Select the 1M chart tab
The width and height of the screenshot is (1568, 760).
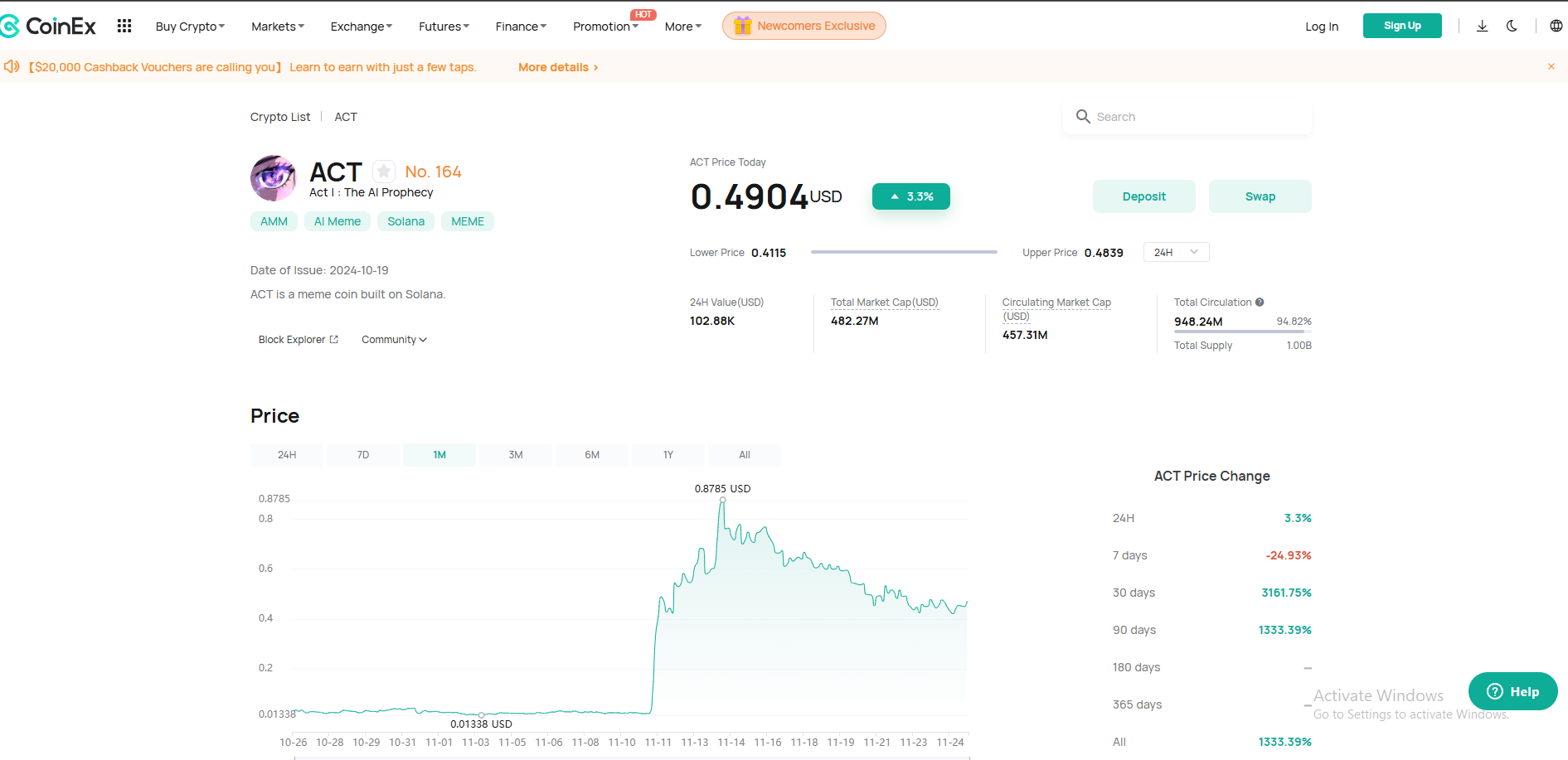tap(439, 455)
